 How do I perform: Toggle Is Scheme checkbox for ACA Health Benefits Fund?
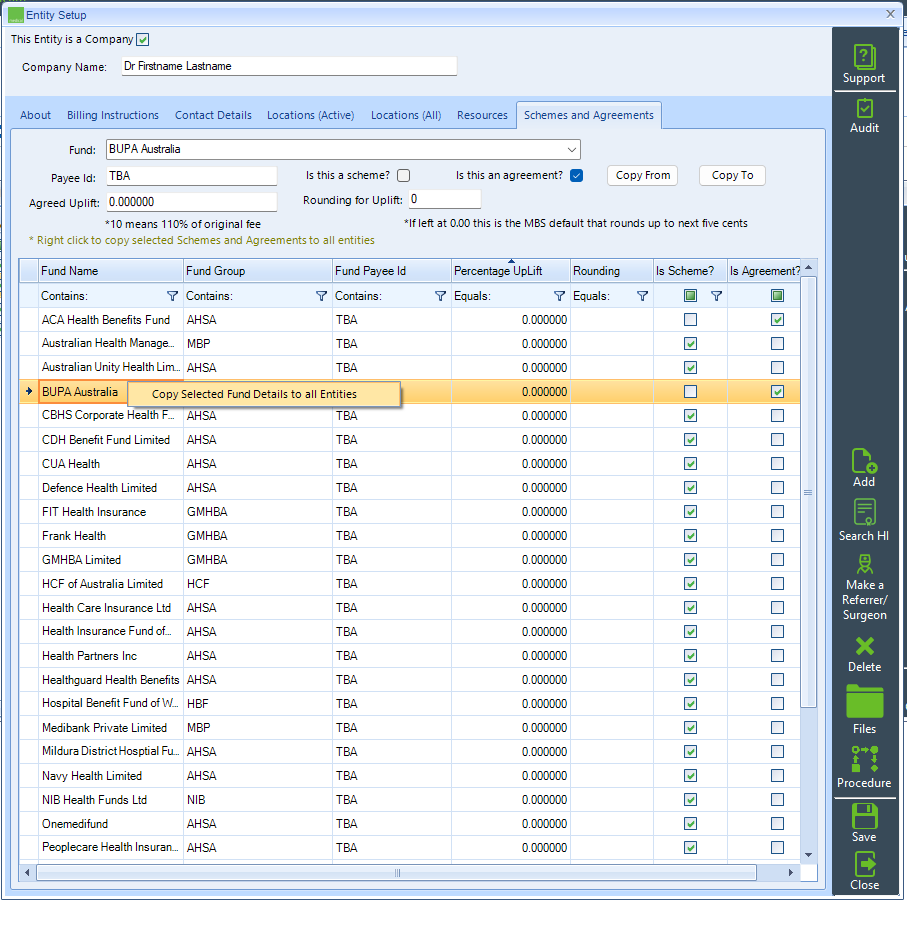690,320
